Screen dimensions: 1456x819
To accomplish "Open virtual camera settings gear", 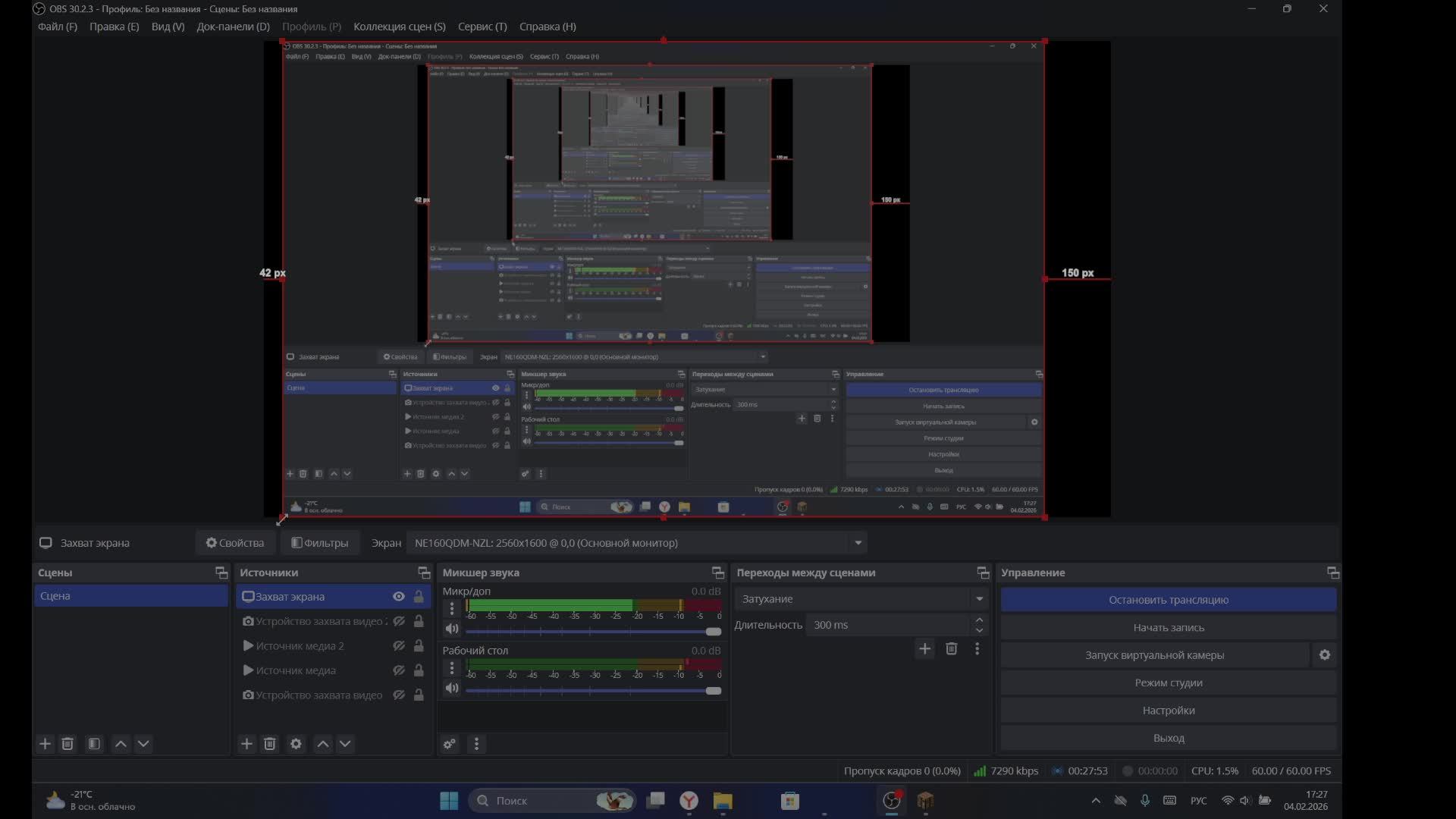I will tap(1324, 655).
